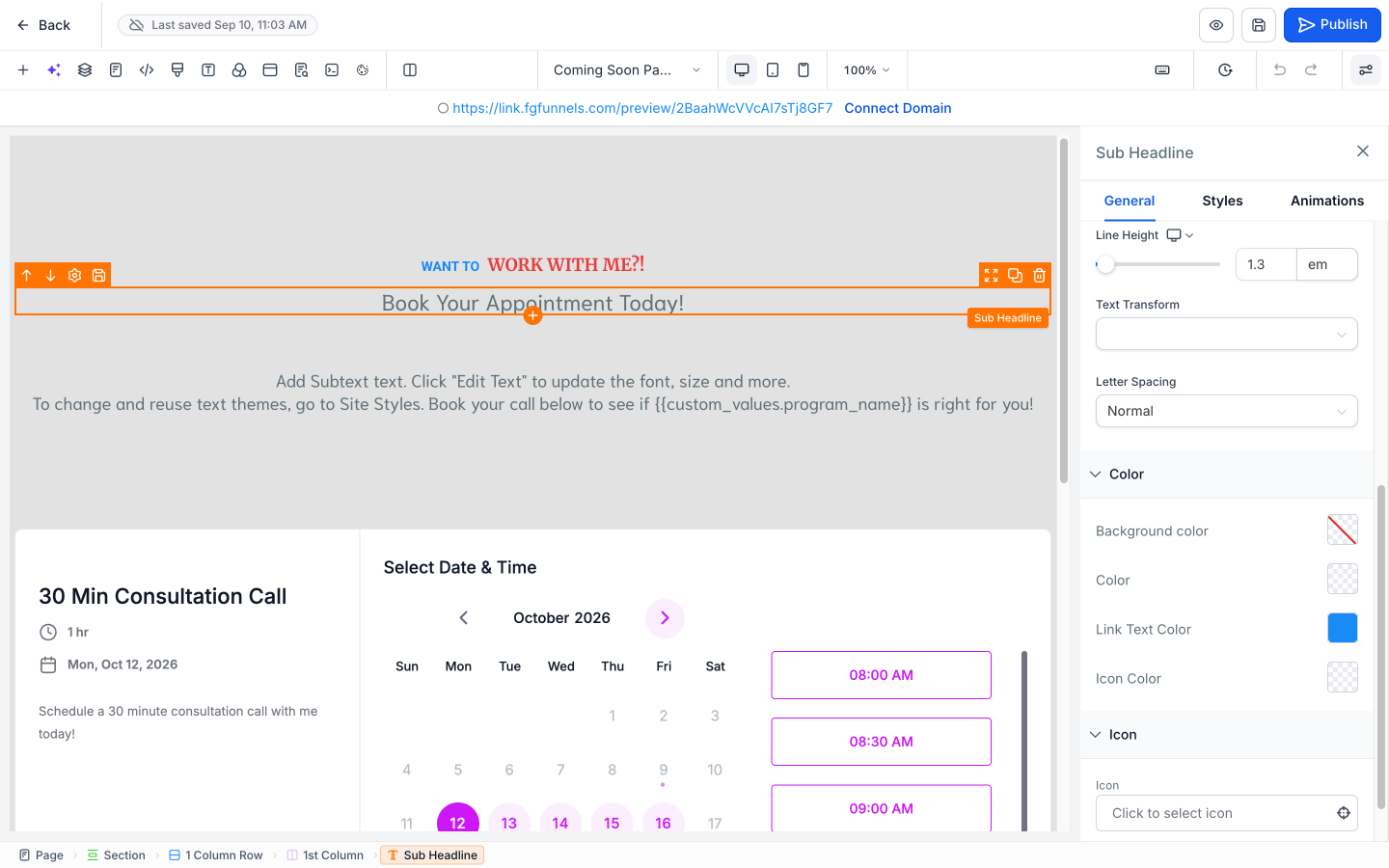Click the redo arrow
Screen dimensions: 1389x868
1311,70
